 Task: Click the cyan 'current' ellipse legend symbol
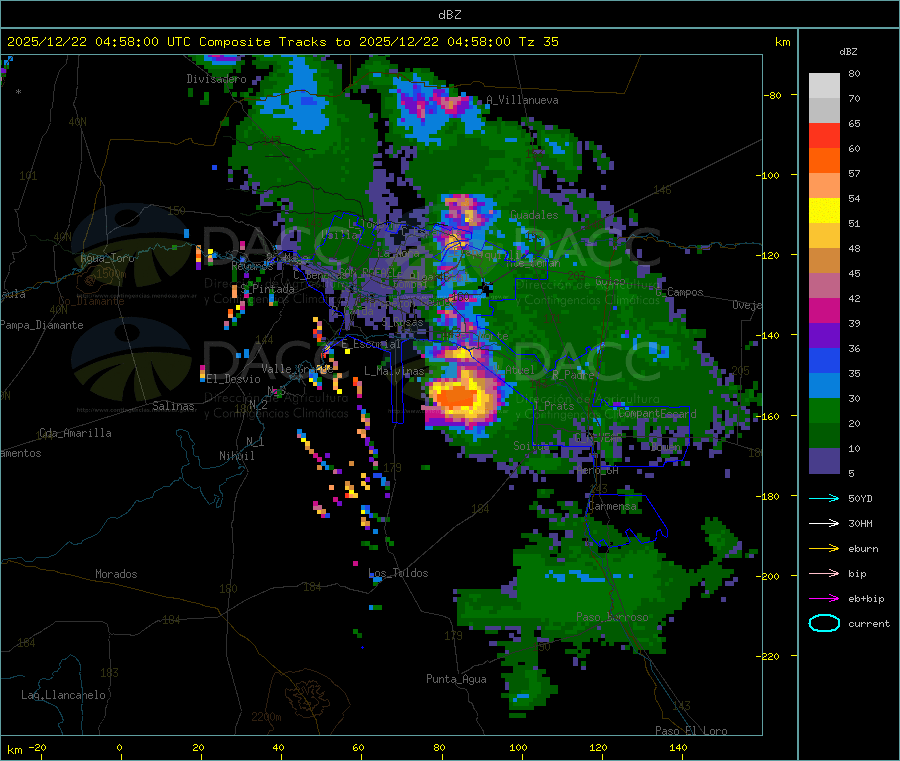point(824,623)
